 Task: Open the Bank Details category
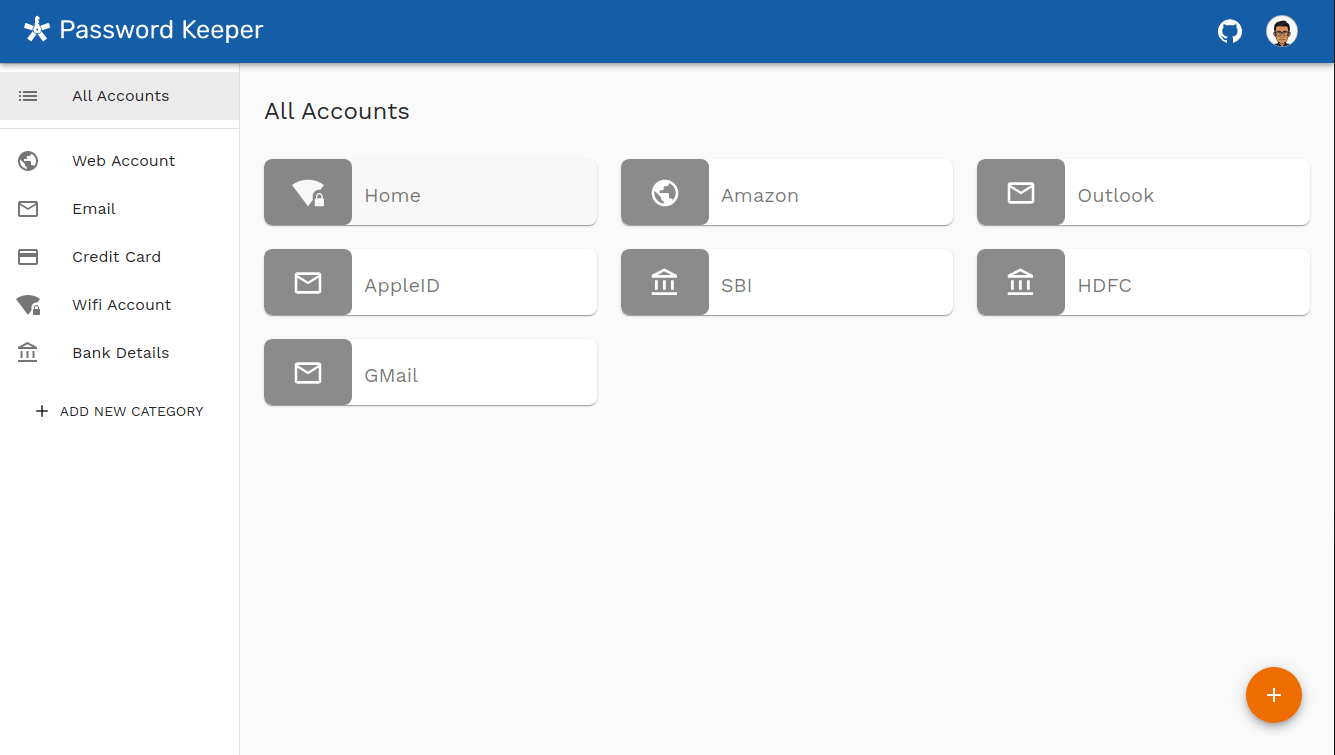[120, 353]
